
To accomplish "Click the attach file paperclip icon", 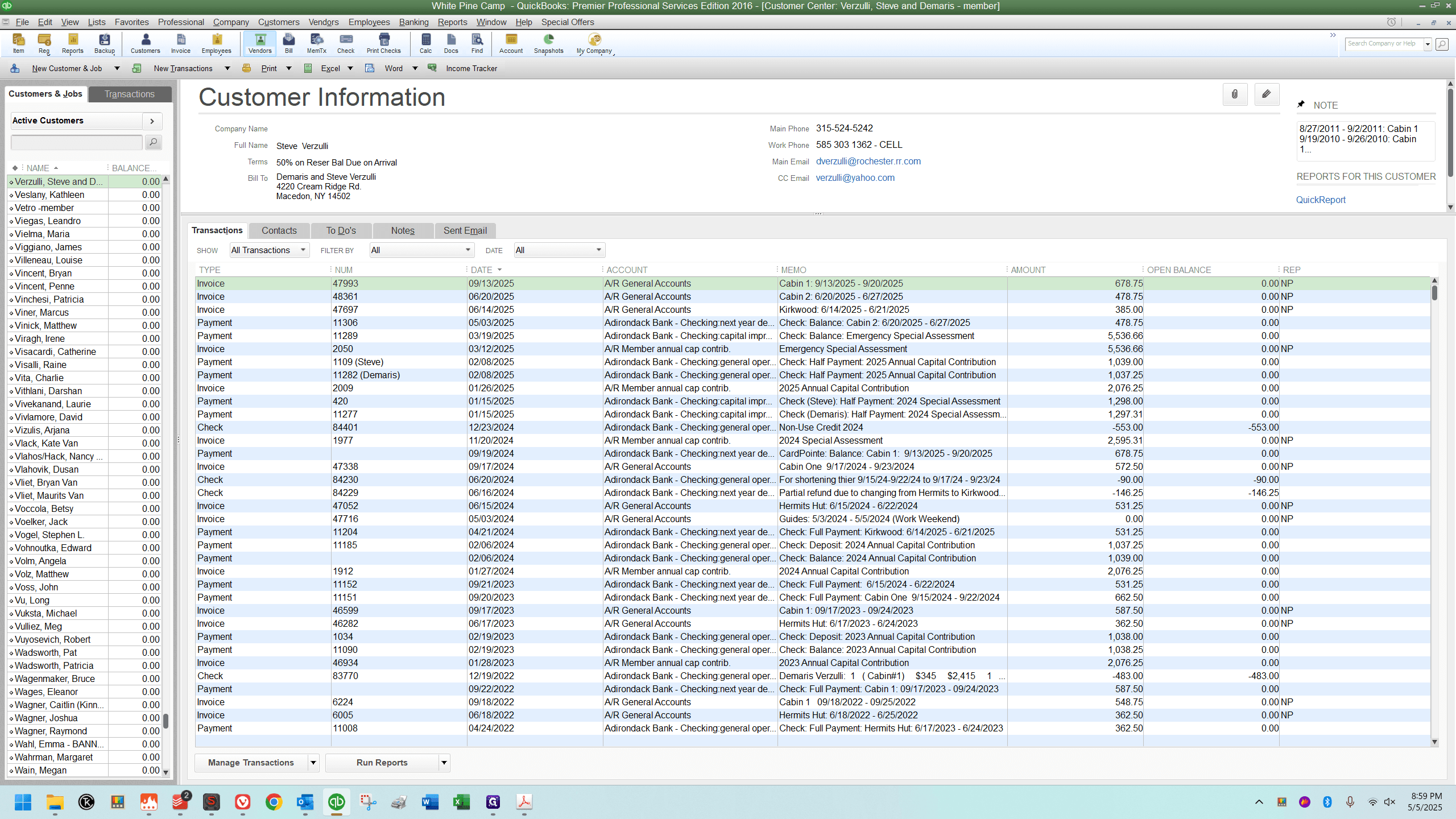I will point(1235,94).
